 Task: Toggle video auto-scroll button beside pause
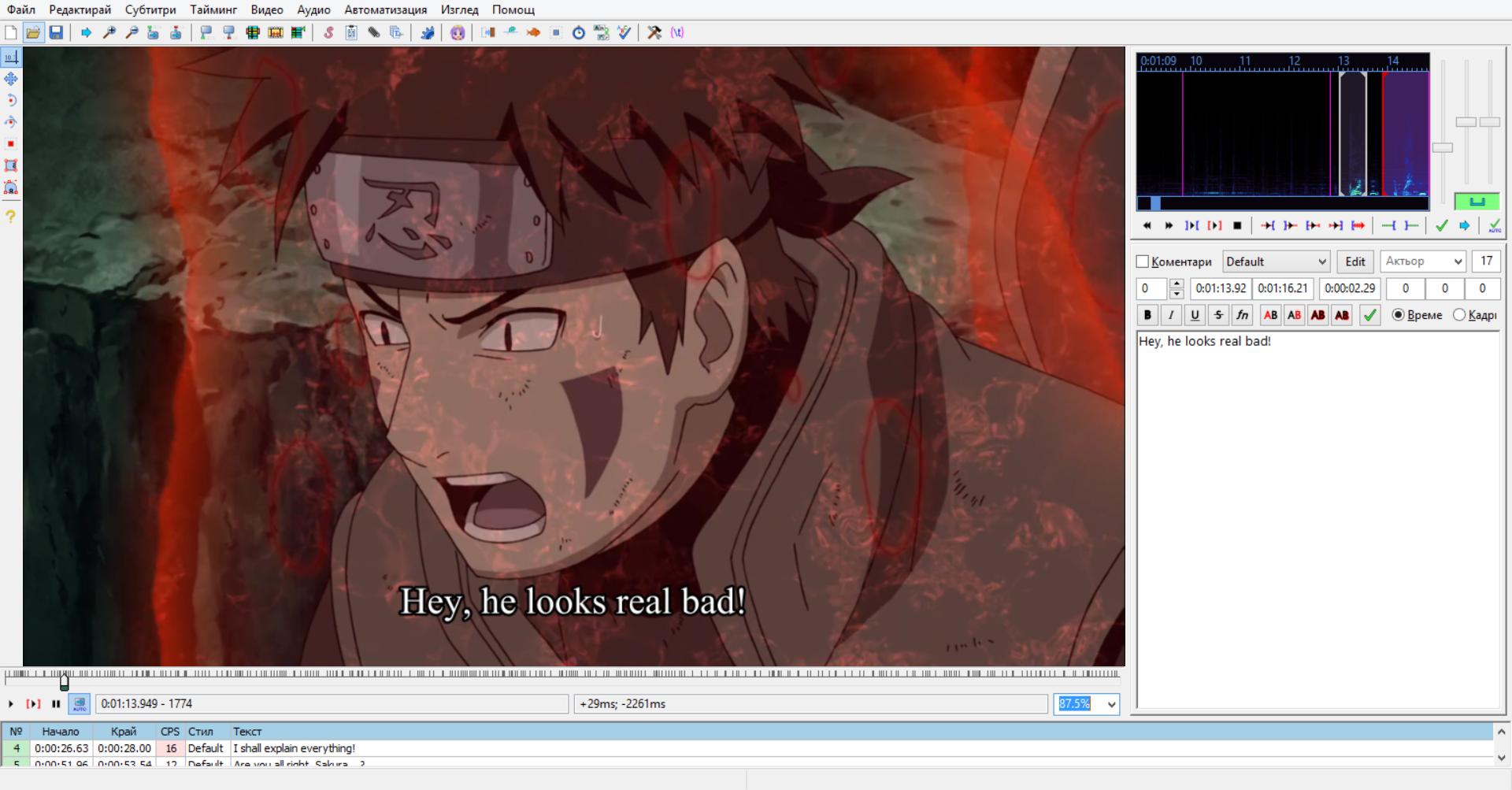tap(80, 704)
